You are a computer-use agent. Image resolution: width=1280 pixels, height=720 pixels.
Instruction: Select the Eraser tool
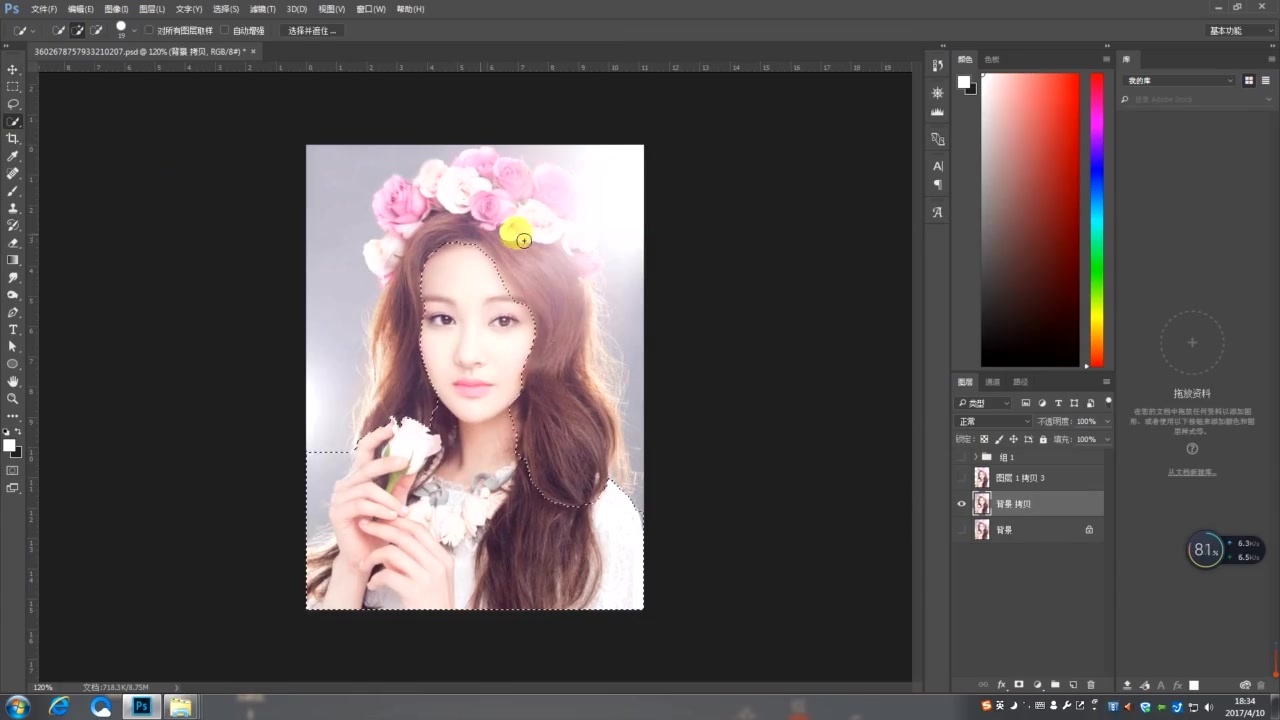[x=13, y=242]
